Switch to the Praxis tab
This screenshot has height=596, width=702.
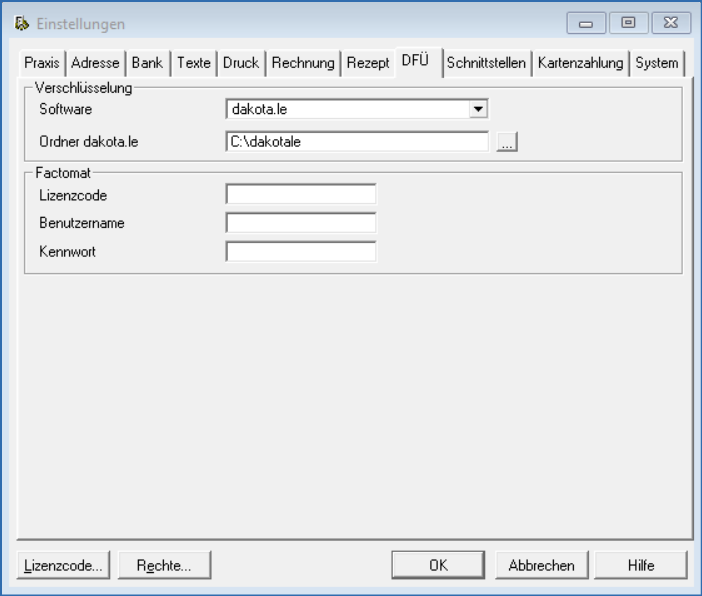(43, 63)
